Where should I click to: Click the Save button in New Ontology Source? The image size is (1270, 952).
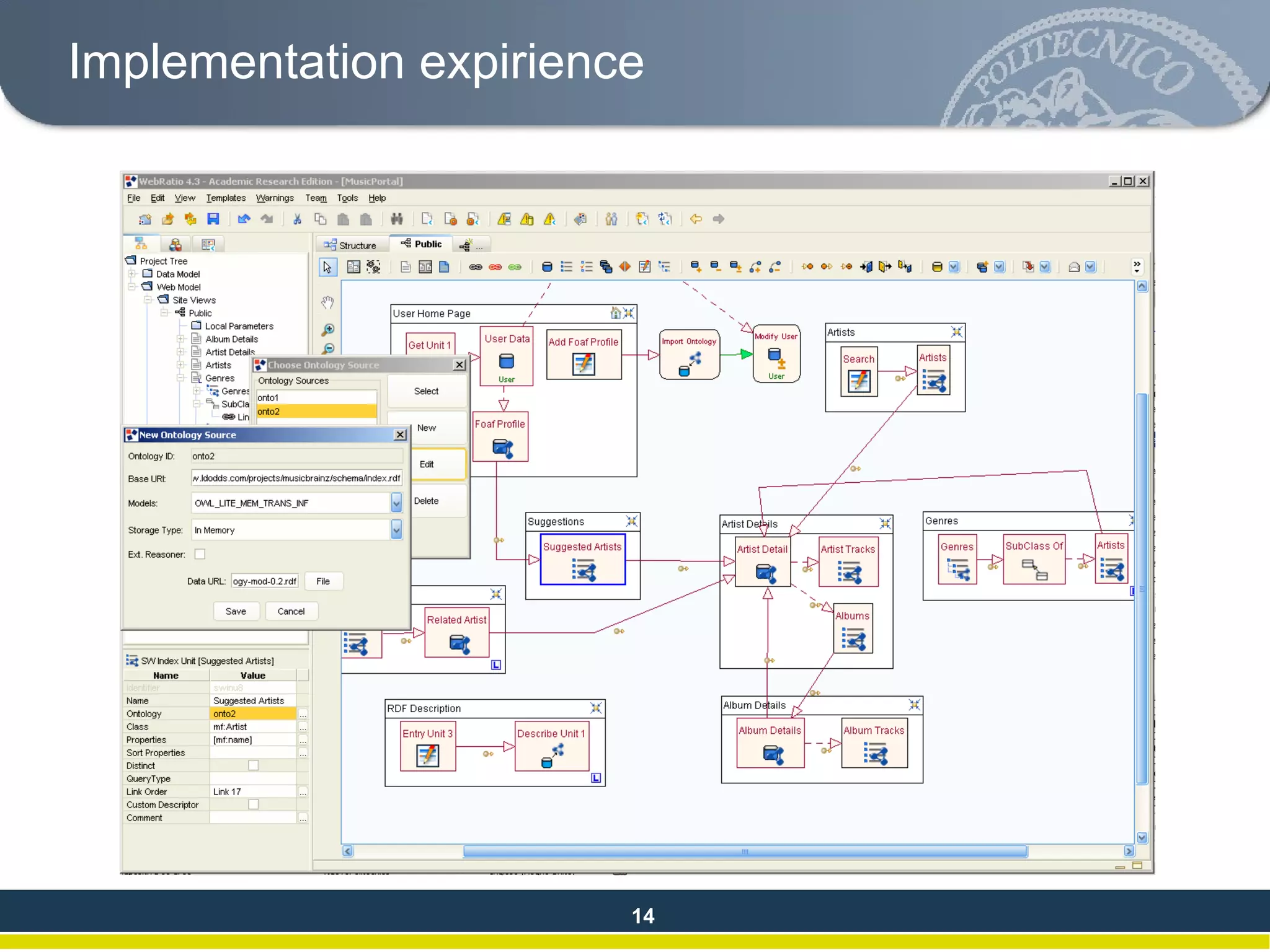[x=236, y=611]
